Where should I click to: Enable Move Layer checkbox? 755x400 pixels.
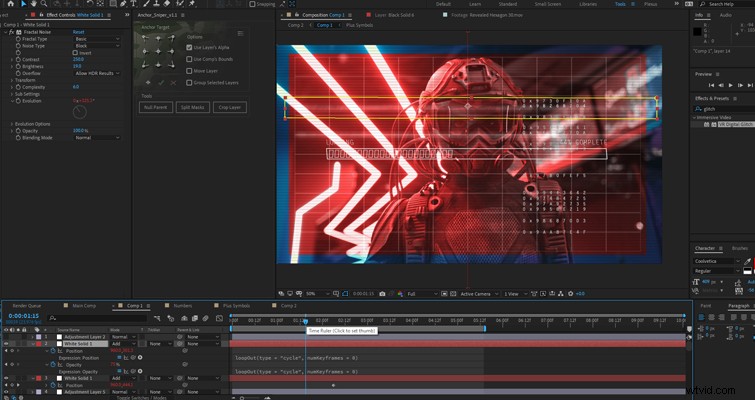[189, 71]
